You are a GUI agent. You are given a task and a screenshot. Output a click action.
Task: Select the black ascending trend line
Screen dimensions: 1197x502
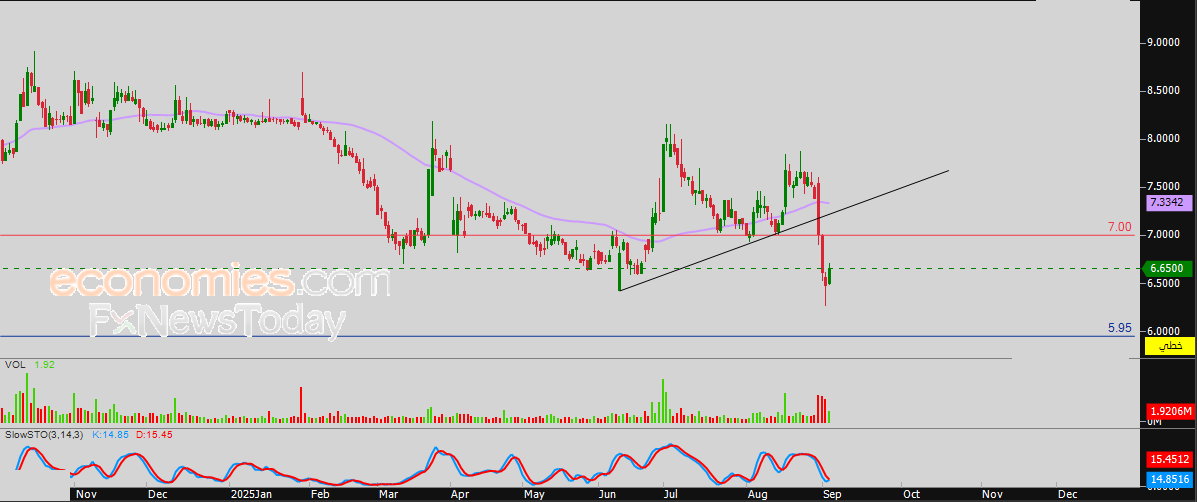coord(784,230)
